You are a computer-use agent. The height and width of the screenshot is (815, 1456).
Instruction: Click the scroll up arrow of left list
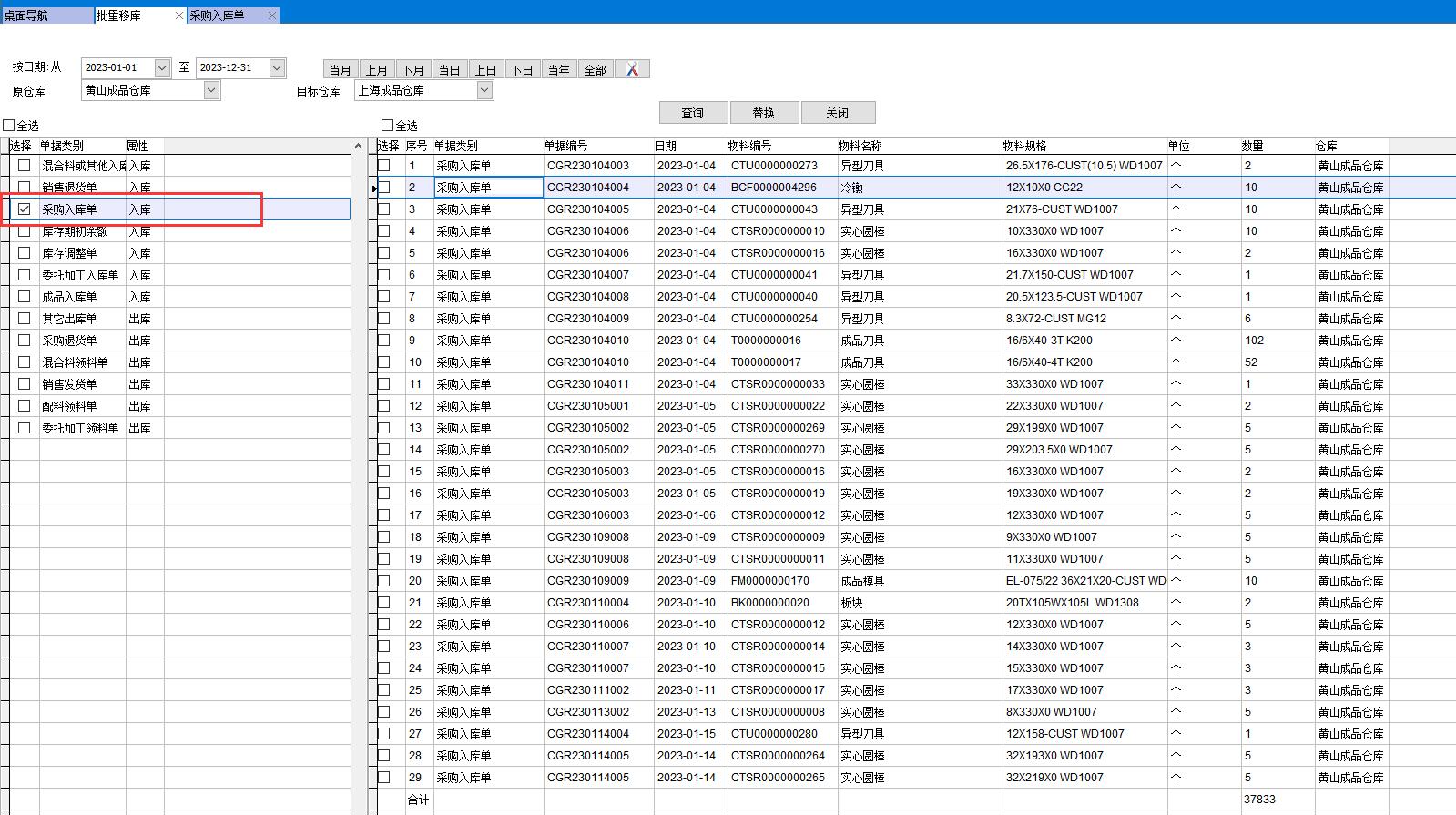tap(357, 146)
